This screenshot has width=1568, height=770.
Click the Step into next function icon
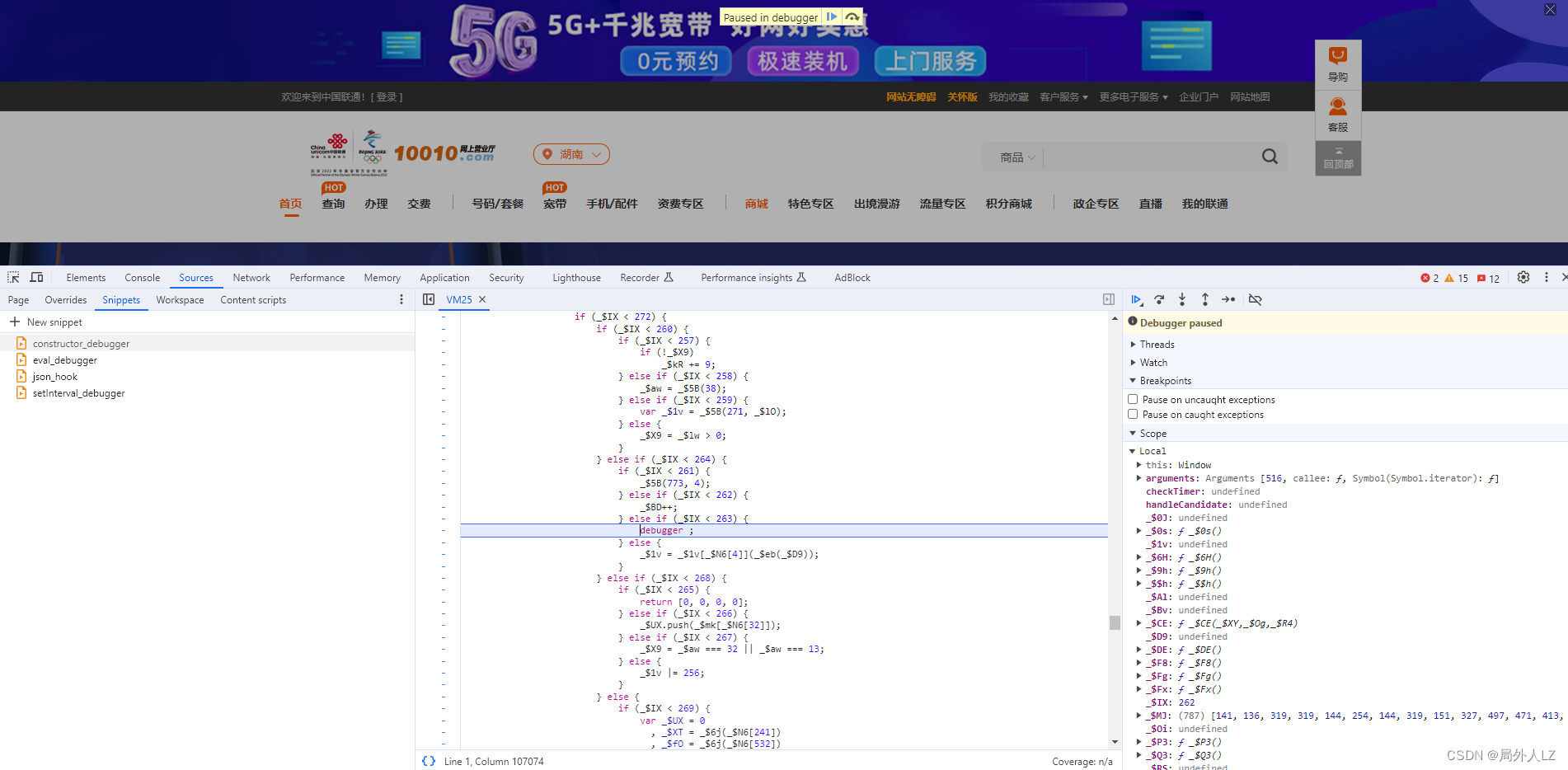pos(1182,299)
